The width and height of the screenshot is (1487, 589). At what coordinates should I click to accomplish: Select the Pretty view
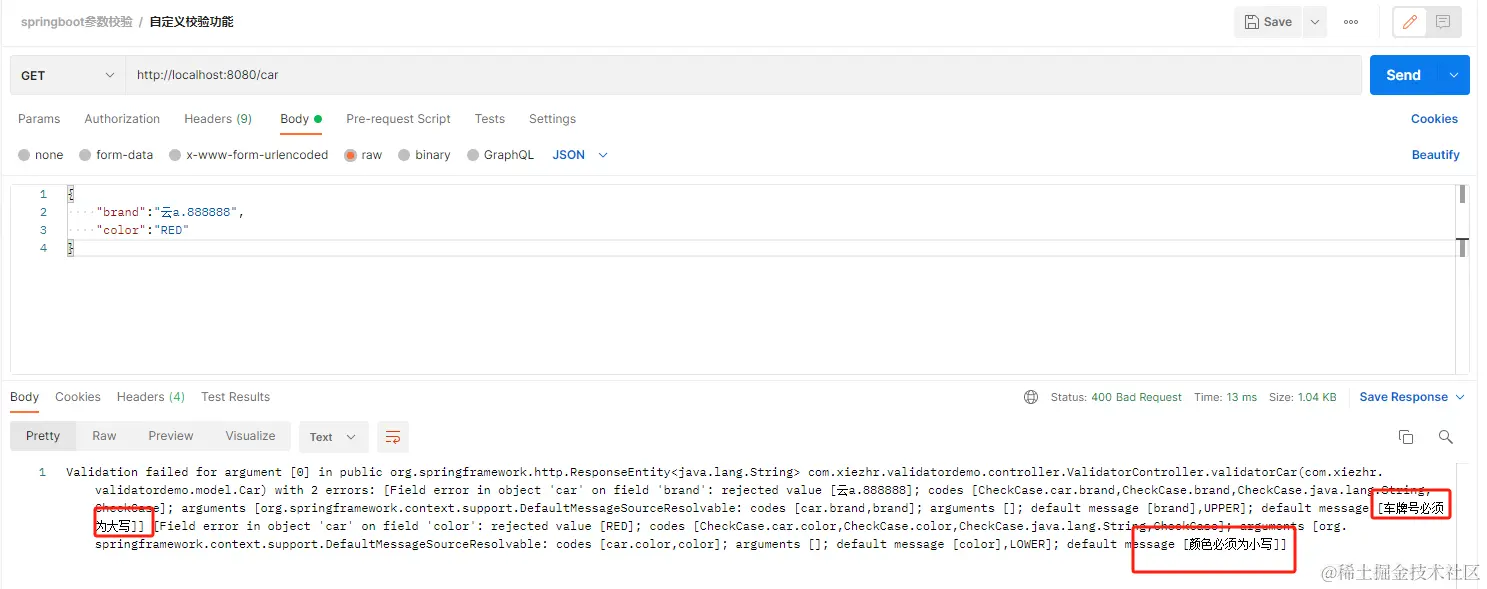click(x=43, y=436)
